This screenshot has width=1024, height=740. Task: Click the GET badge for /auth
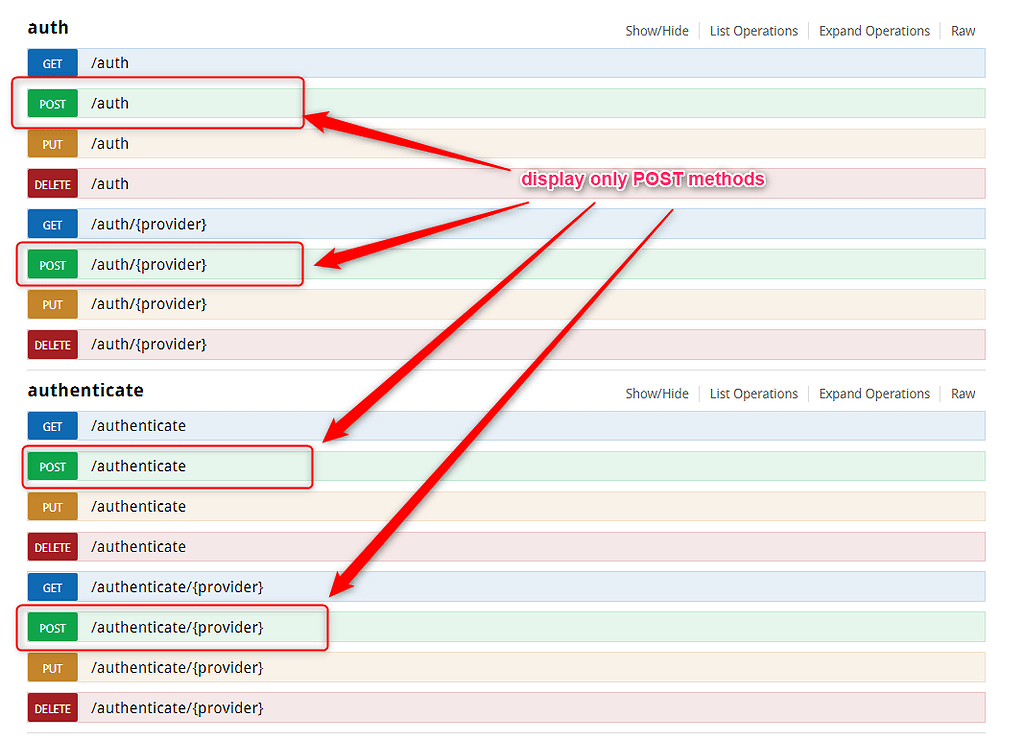click(52, 62)
